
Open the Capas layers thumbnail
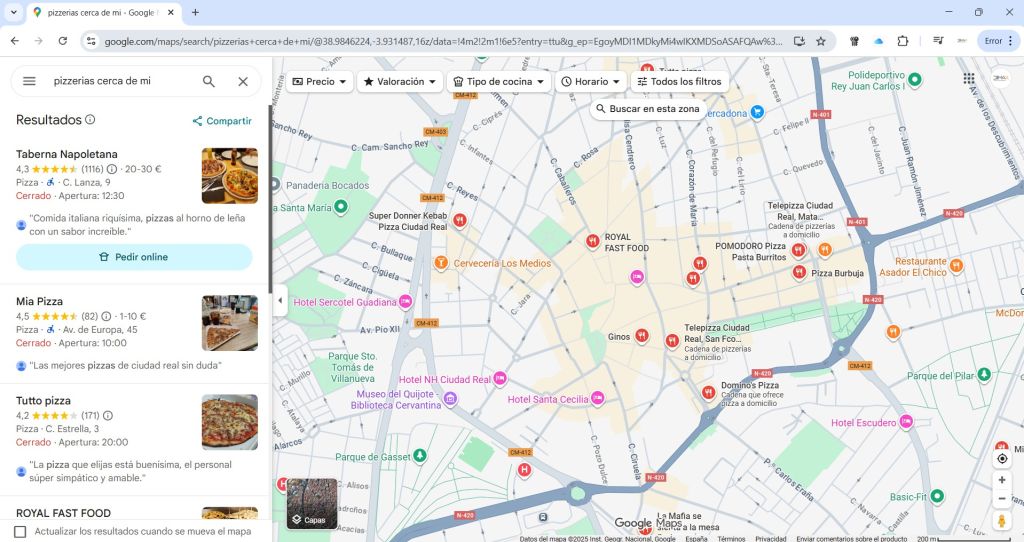coord(312,503)
